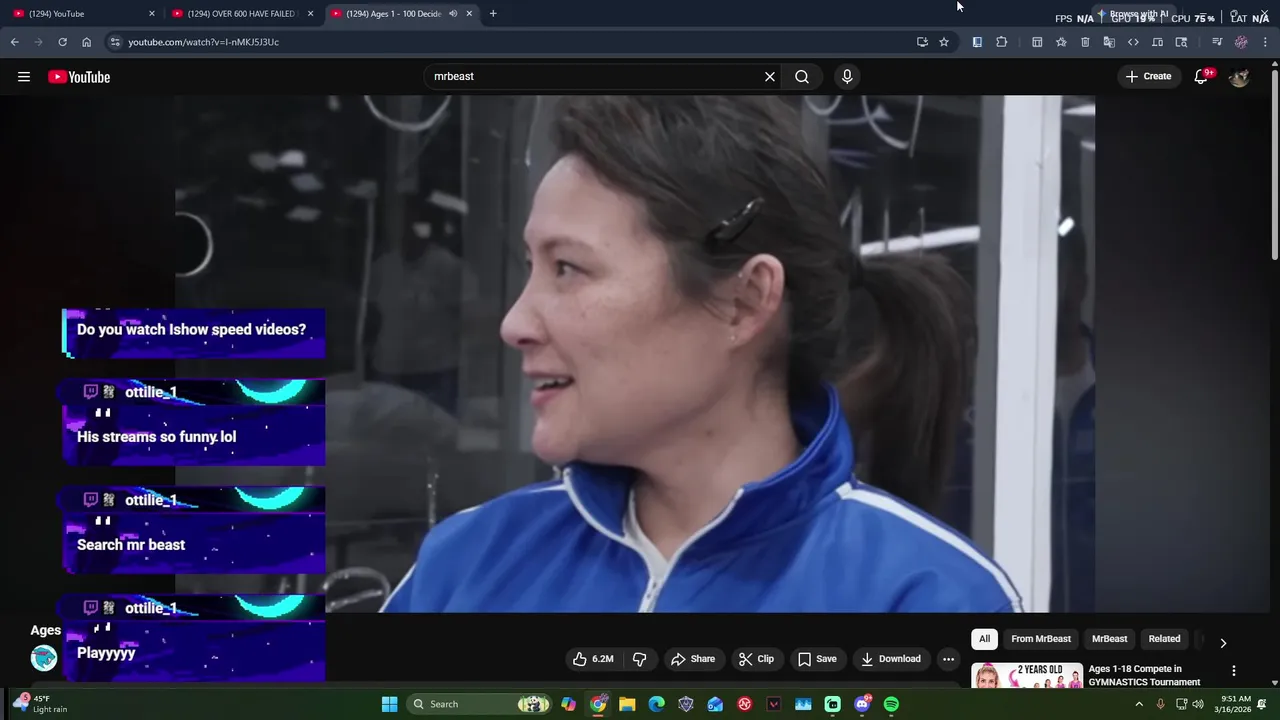Show more filter chips with right arrow
Viewport: 1280px width, 720px height.
(1222, 643)
